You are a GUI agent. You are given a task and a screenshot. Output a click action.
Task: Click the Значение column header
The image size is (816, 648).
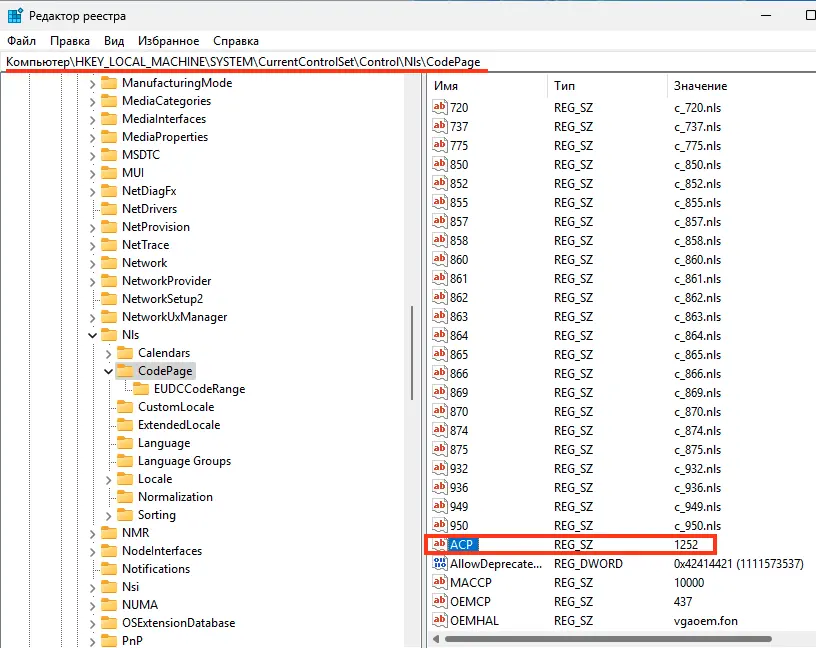(742, 86)
